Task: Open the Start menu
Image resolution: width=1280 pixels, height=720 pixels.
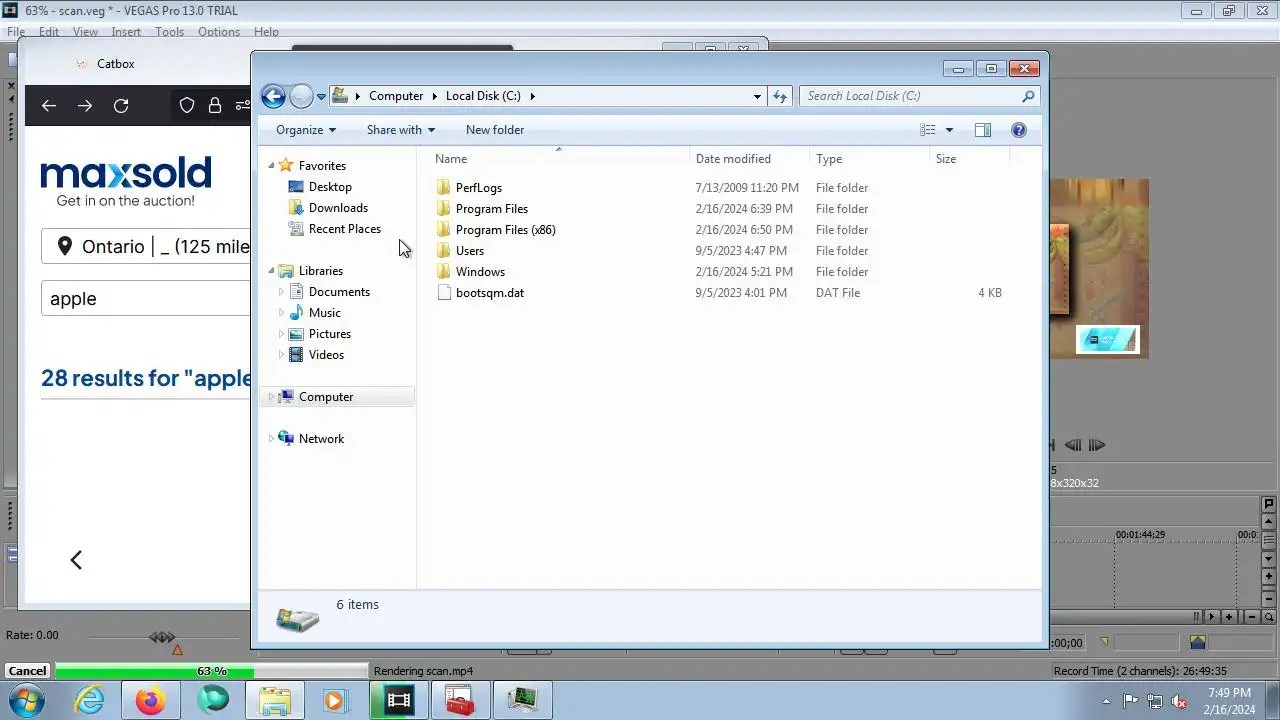Action: 27,700
